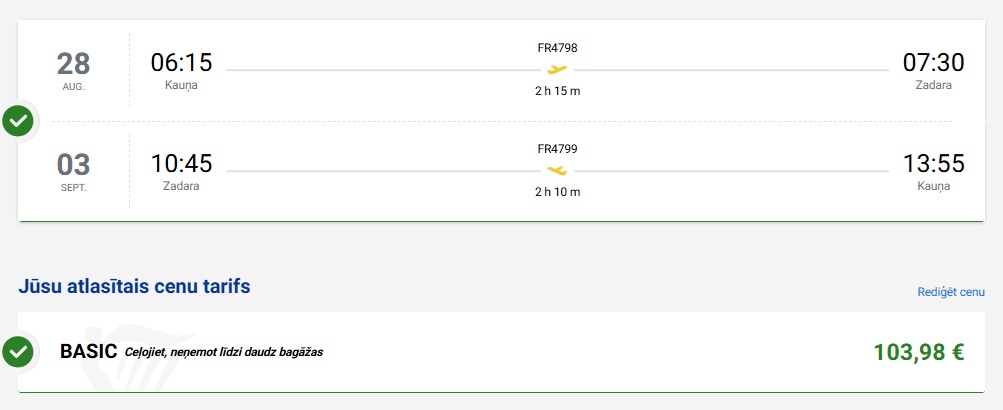Click the Jūsu atlasītais cenu tarifs heading
Image resolution: width=1003 pixels, height=410 pixels.
click(x=134, y=287)
